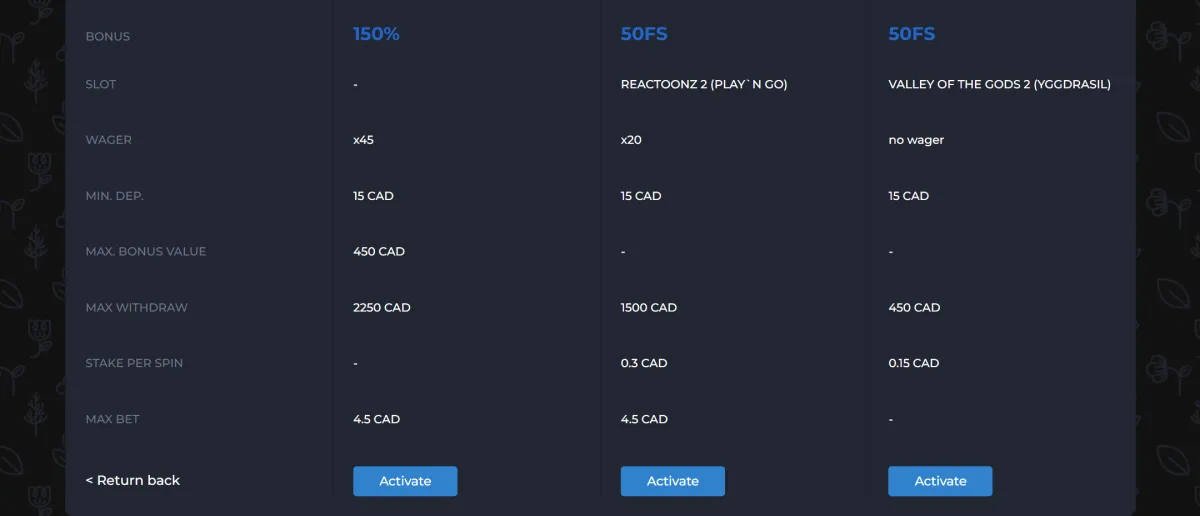This screenshot has height=516, width=1200.
Task: Click the STAKE PER SPIN row label
Action: (134, 364)
